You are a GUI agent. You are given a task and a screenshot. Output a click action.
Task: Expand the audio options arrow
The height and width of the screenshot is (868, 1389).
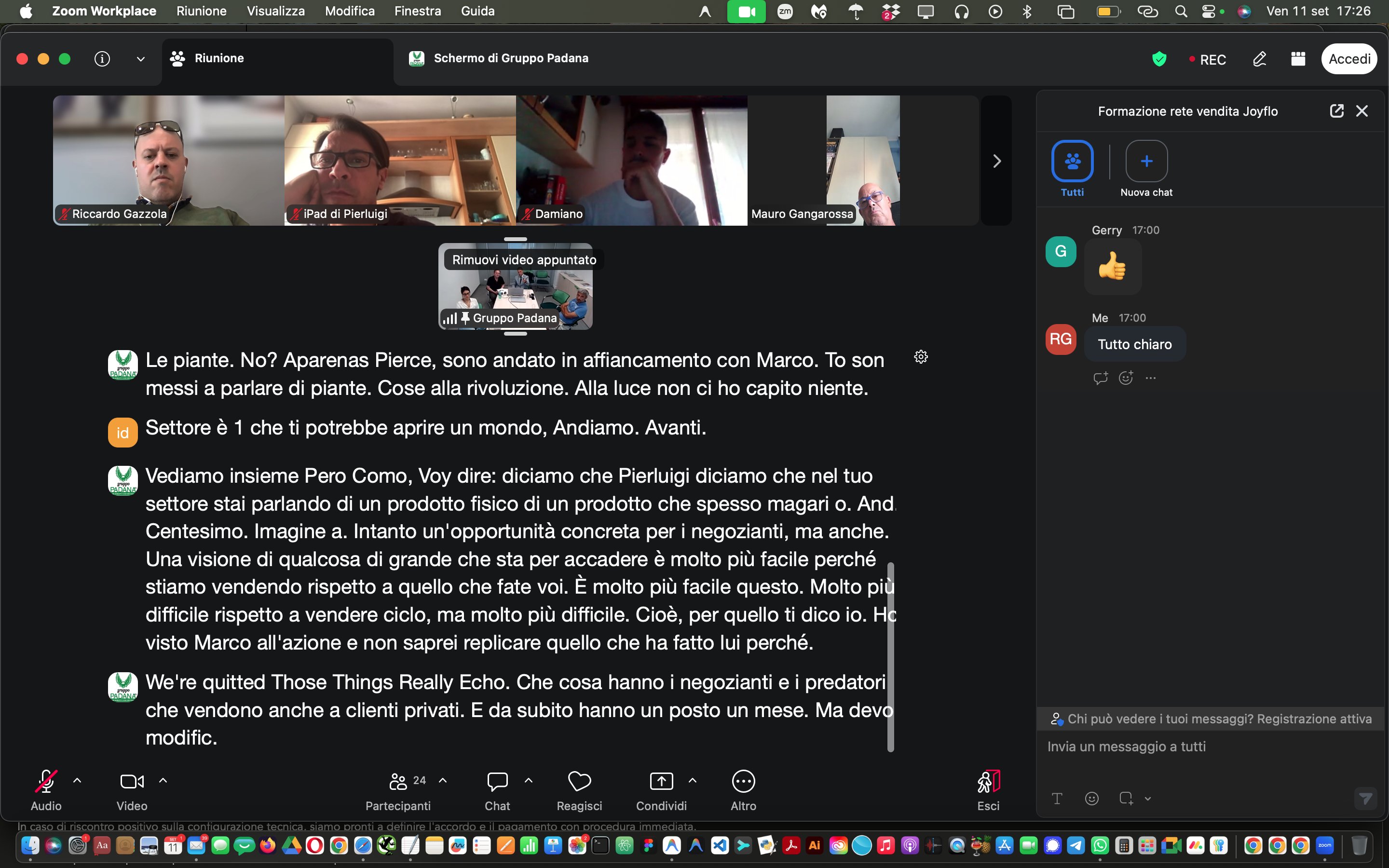coord(78,780)
